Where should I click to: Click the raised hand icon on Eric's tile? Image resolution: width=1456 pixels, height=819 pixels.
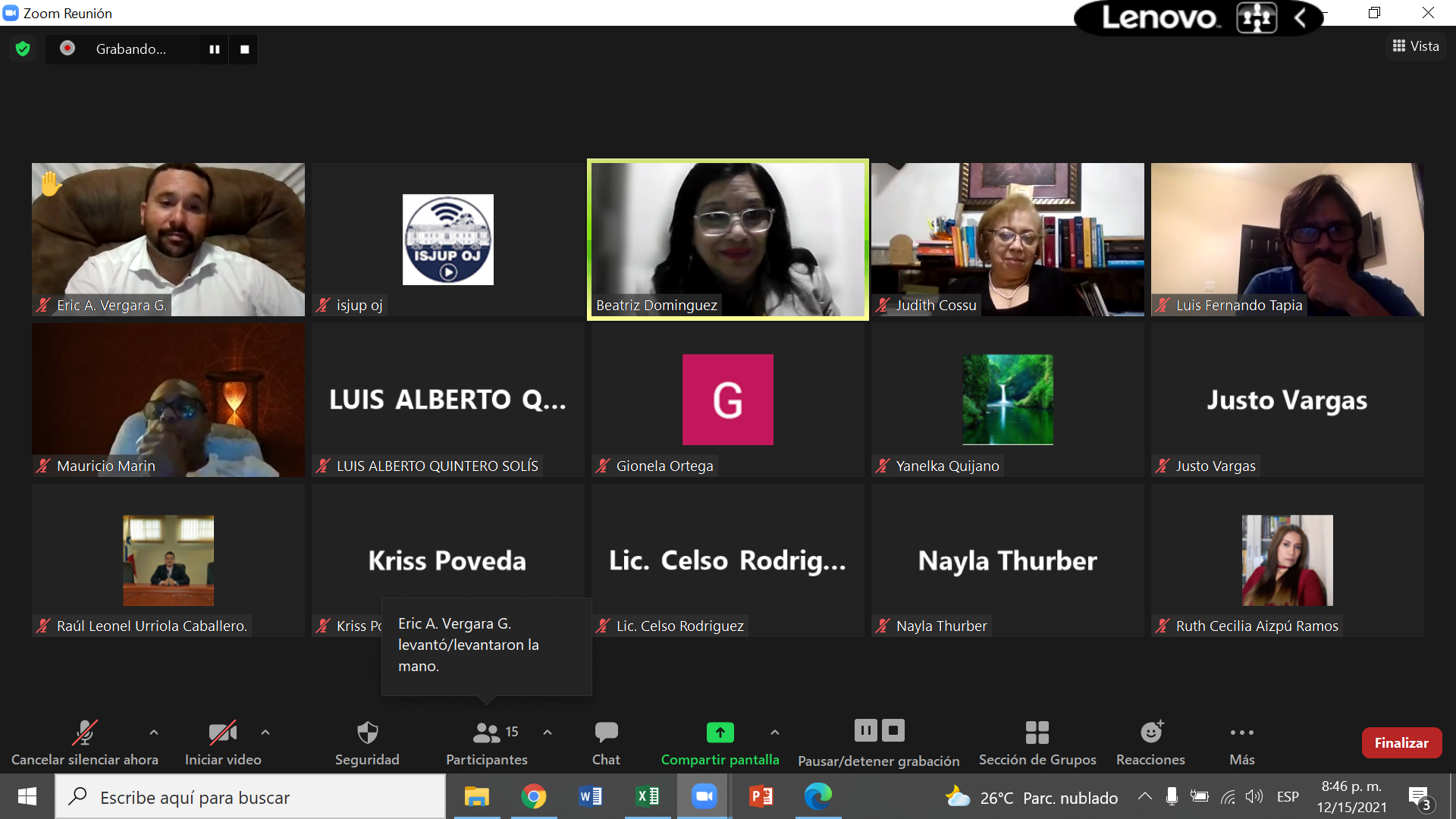click(x=51, y=184)
